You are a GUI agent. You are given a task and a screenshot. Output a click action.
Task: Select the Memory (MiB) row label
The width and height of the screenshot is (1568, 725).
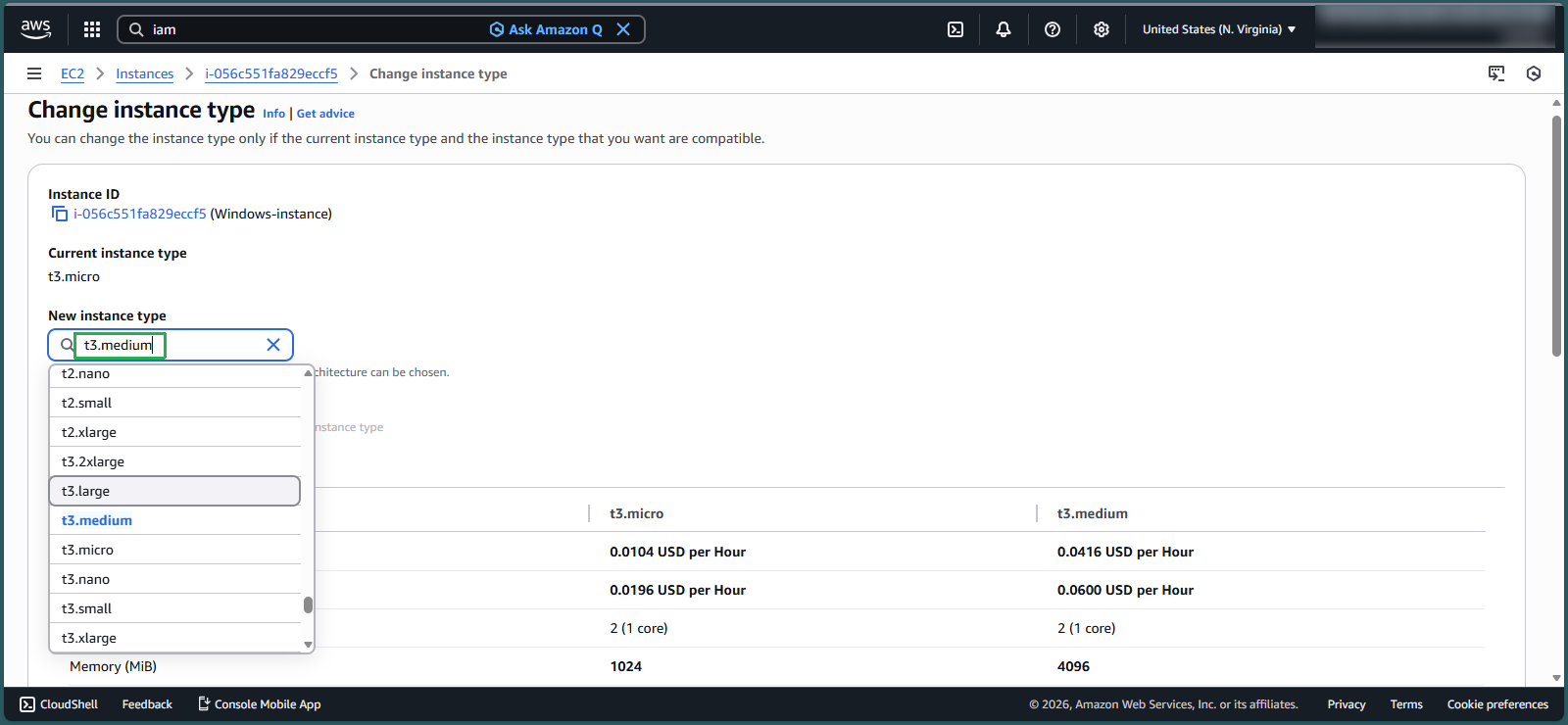tap(113, 666)
